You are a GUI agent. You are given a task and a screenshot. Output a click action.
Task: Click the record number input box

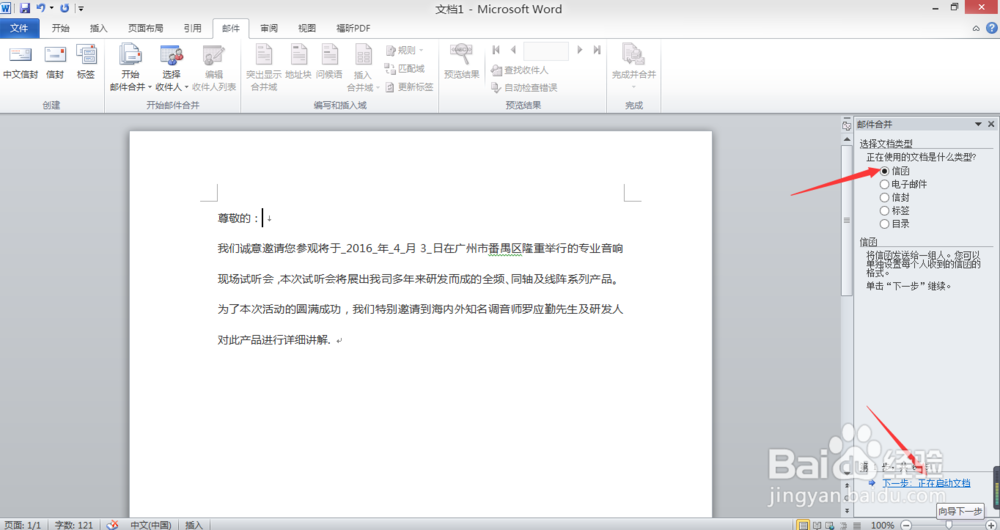[546, 50]
